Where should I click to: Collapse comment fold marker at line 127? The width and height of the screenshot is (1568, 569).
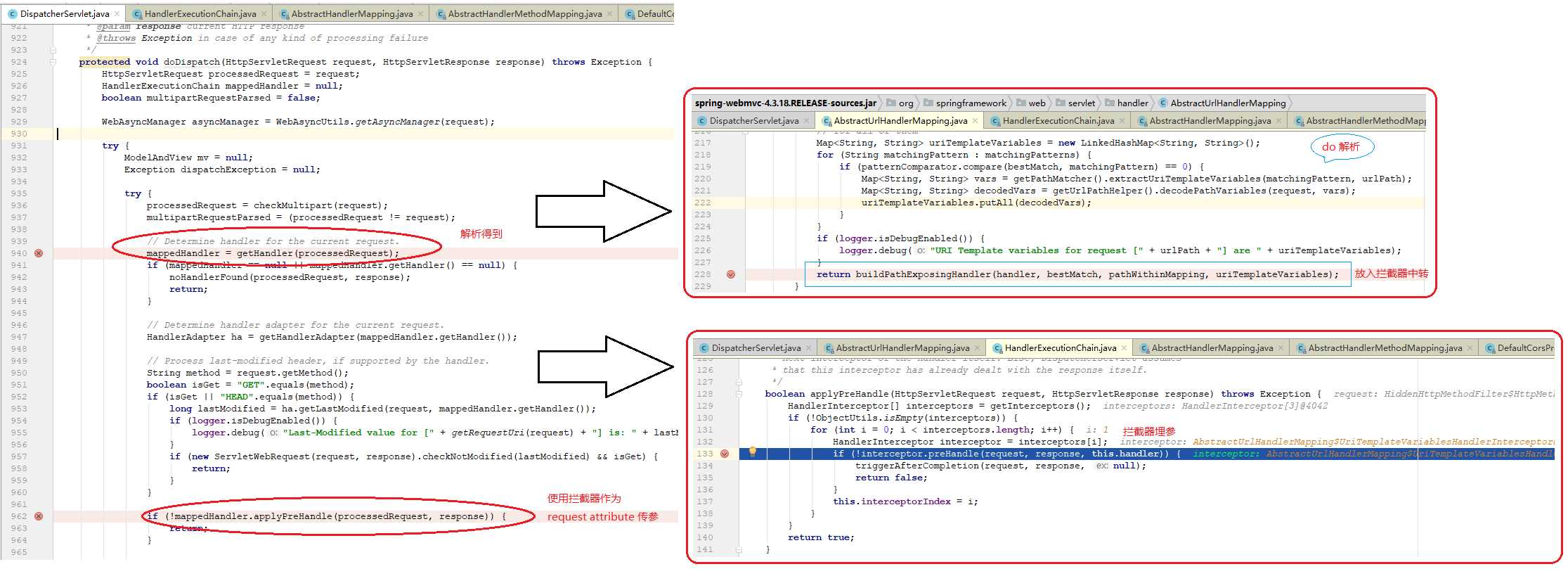coord(739,382)
